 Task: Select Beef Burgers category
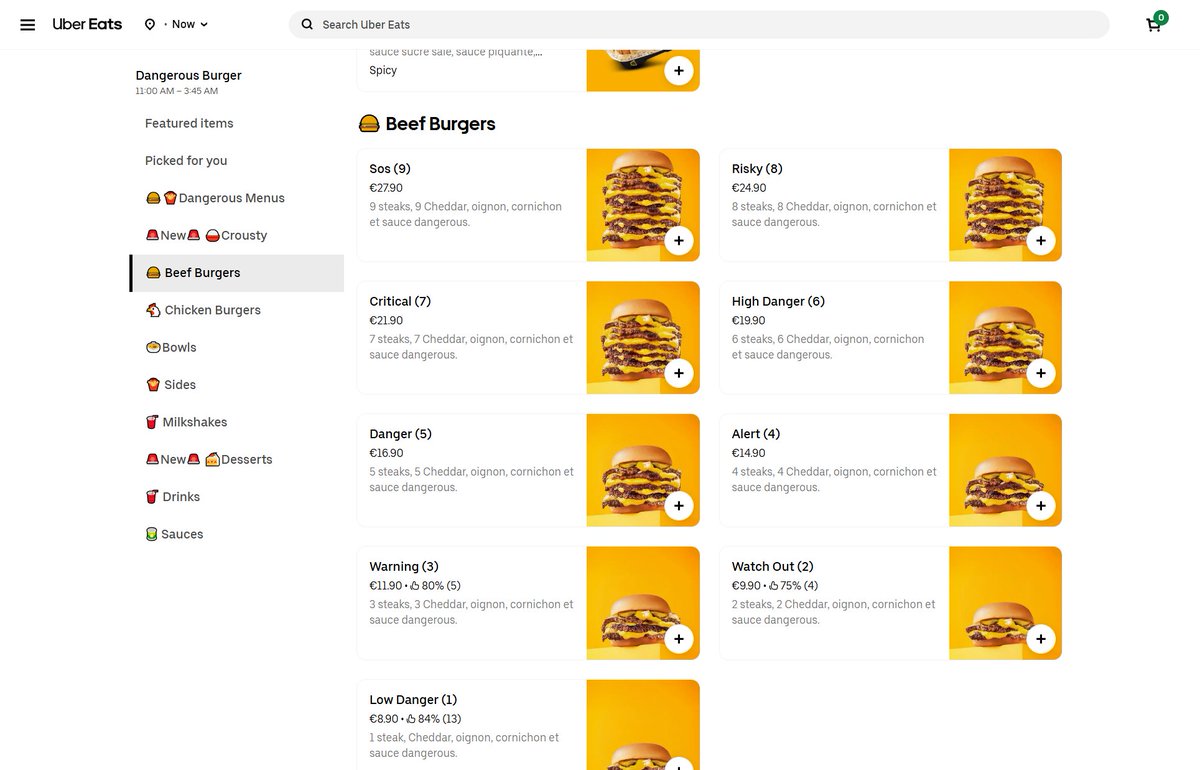[x=237, y=273]
